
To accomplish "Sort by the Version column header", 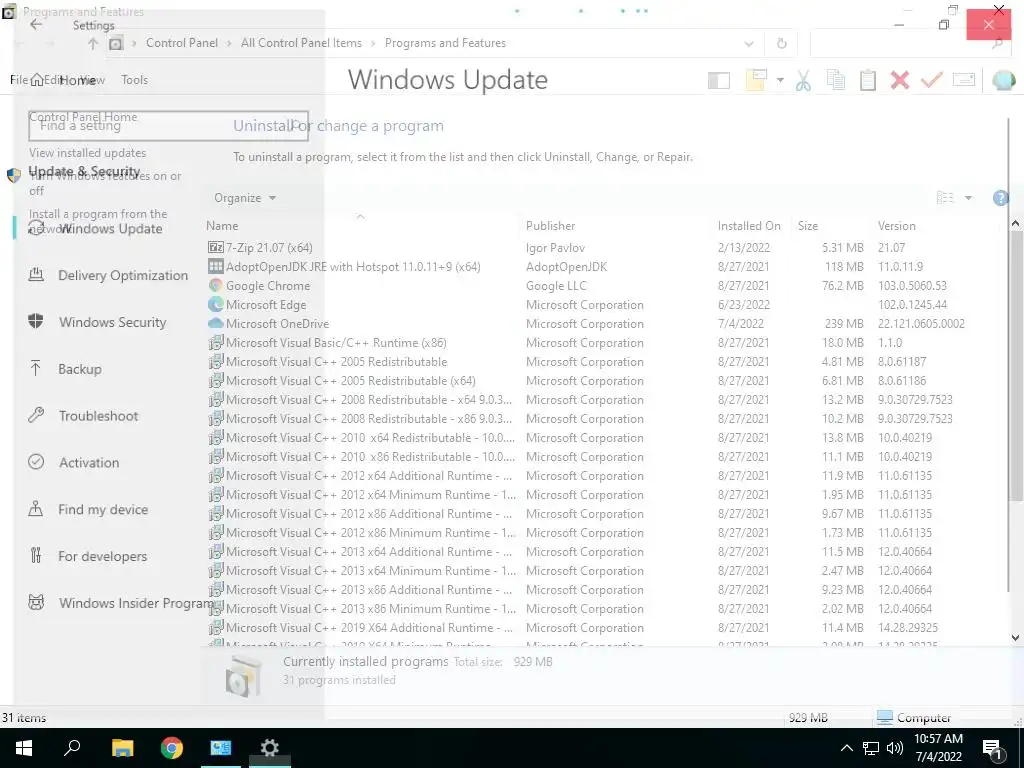I will (897, 225).
